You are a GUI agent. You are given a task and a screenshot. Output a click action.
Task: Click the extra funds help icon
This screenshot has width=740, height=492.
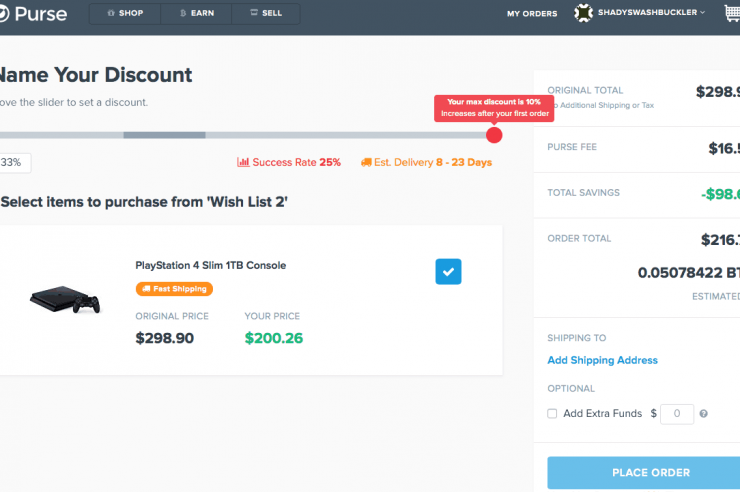(x=703, y=414)
